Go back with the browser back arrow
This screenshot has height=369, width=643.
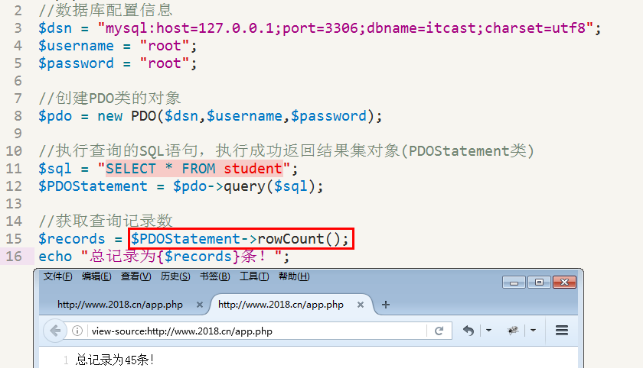[55, 330]
